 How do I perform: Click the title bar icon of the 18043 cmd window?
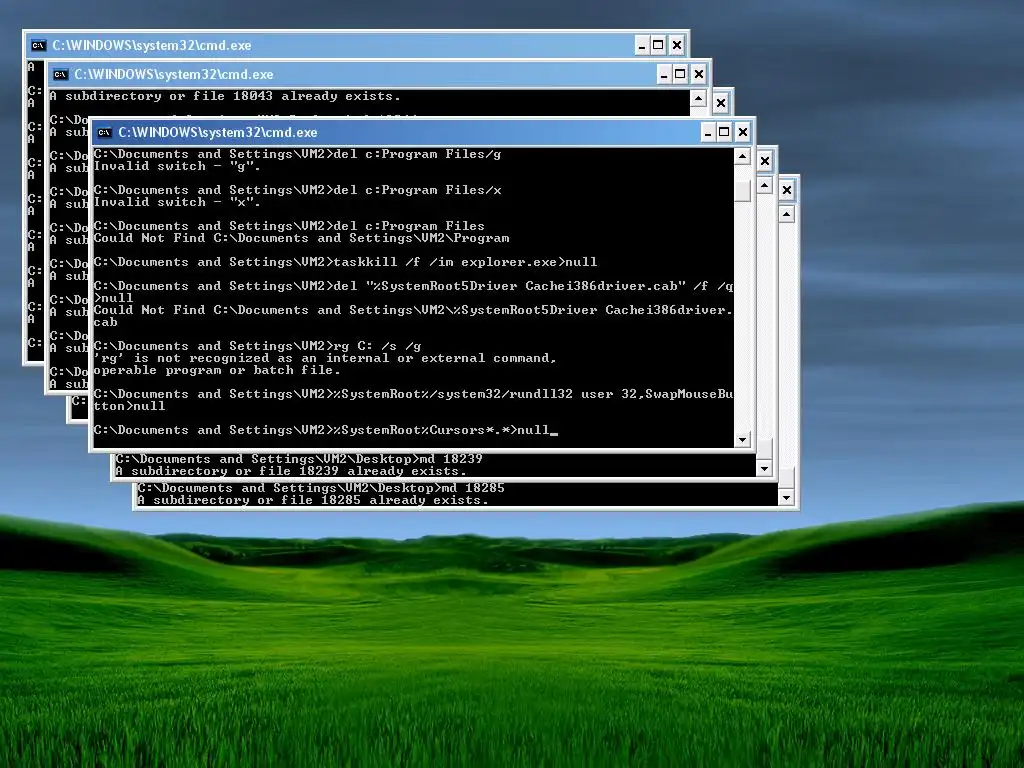click(61, 74)
